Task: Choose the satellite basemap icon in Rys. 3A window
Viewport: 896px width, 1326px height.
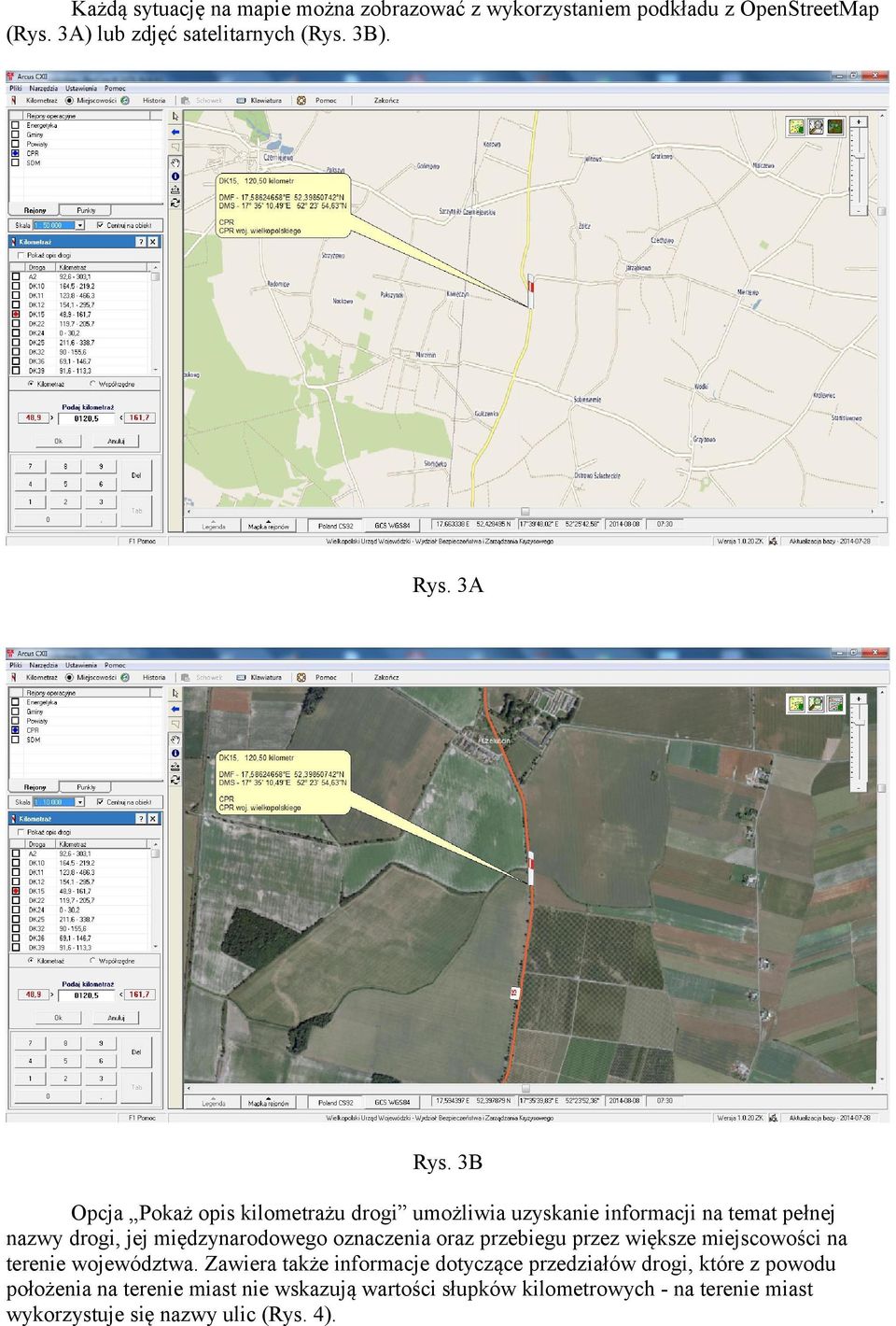Action: point(835,126)
